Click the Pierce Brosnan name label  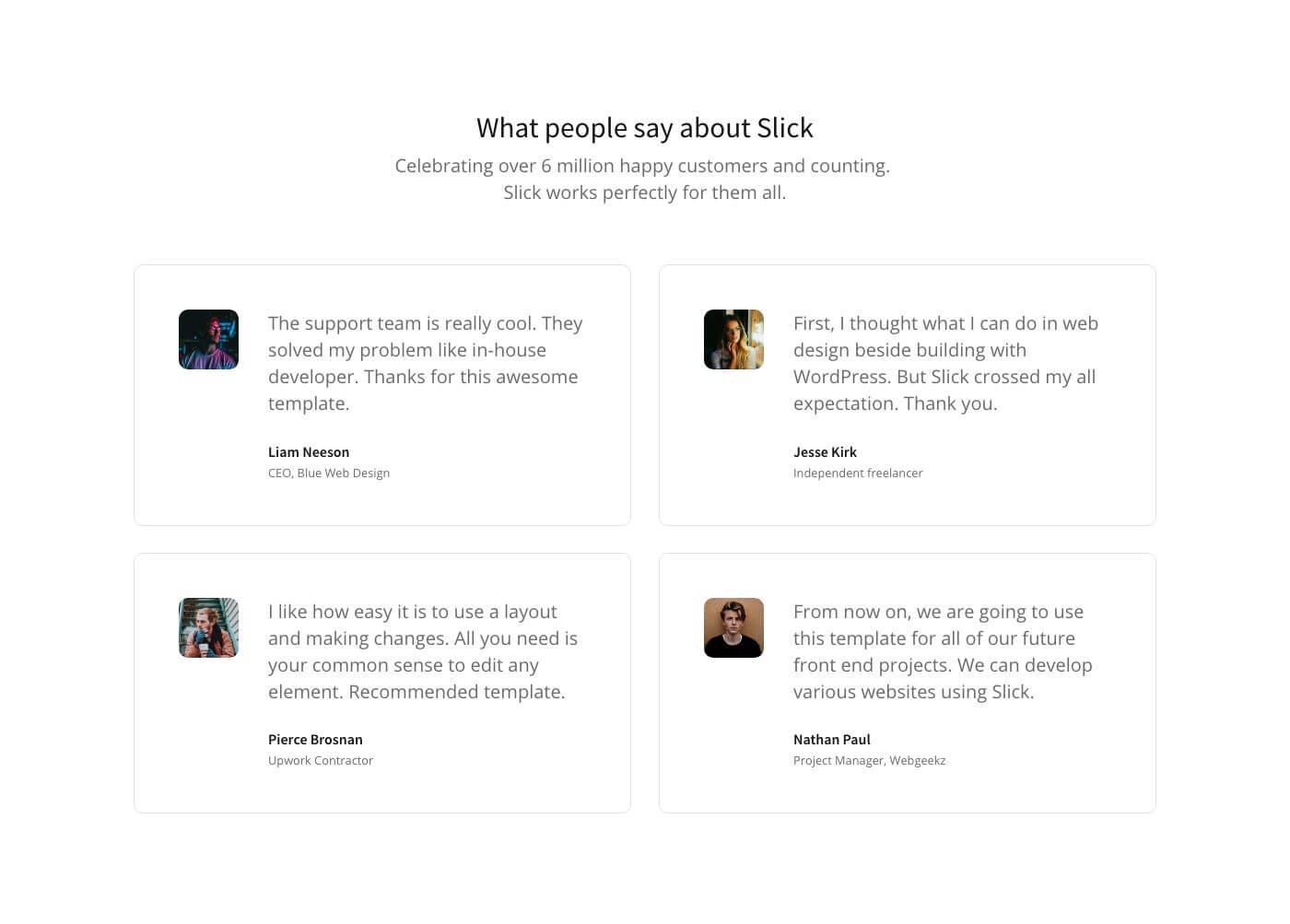pyautogui.click(x=315, y=740)
